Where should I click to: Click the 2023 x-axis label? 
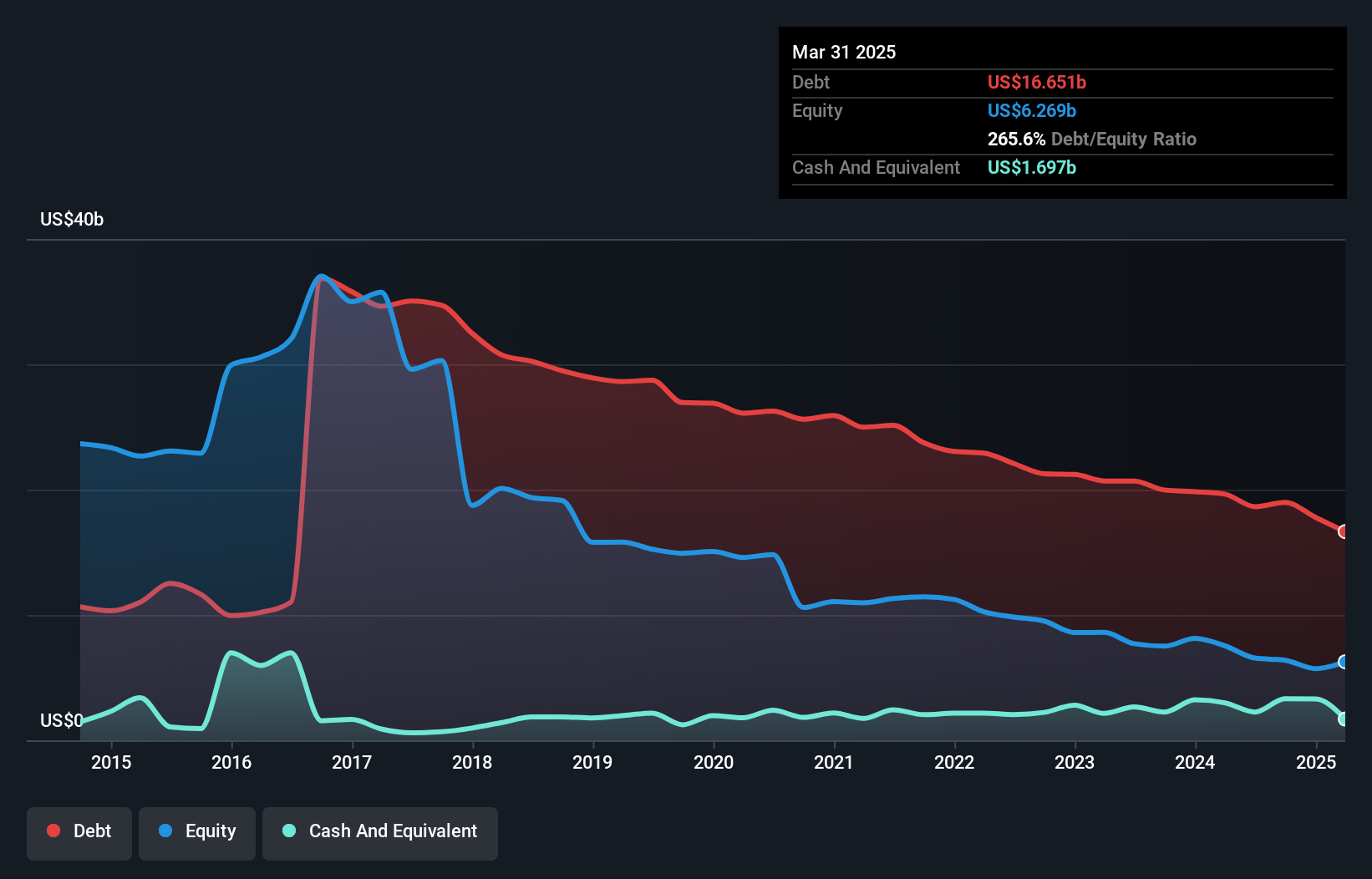[x=1075, y=762]
